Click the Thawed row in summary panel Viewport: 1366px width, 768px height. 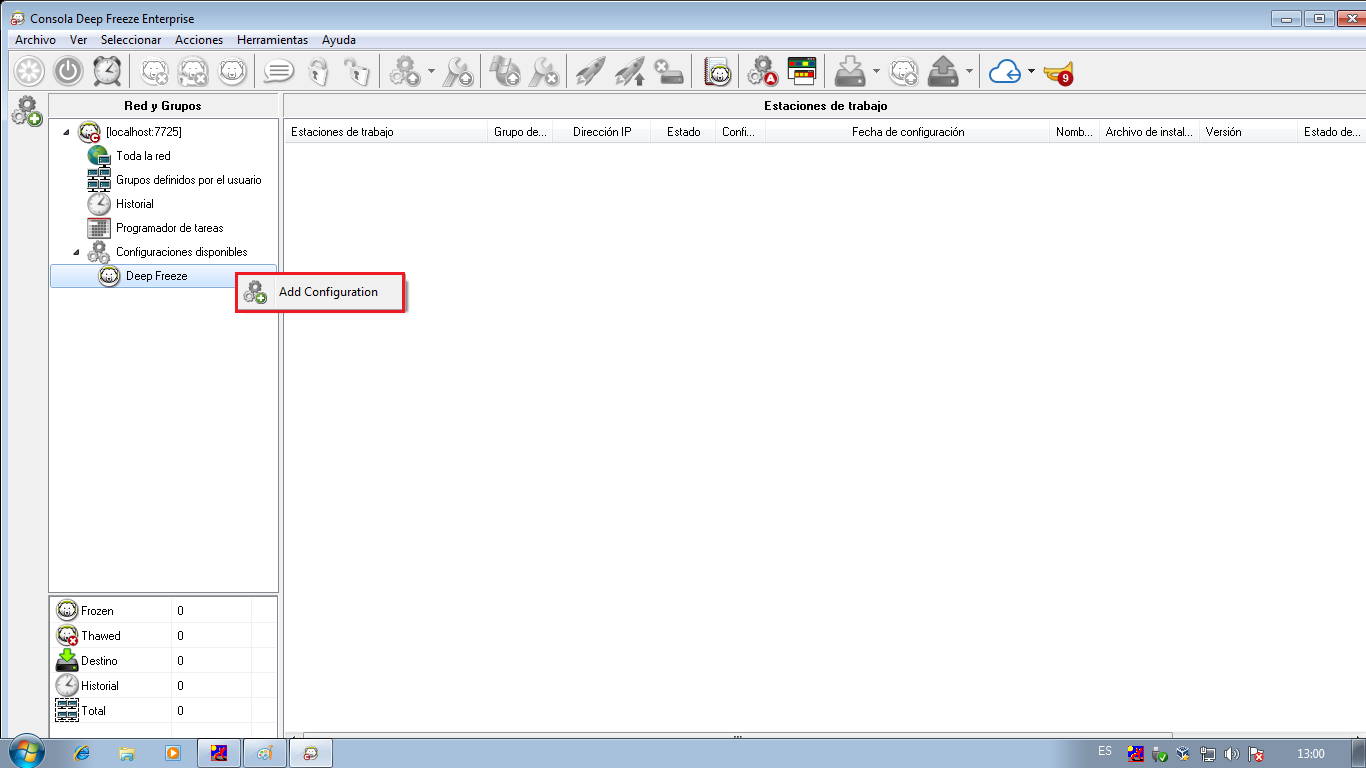pos(164,635)
